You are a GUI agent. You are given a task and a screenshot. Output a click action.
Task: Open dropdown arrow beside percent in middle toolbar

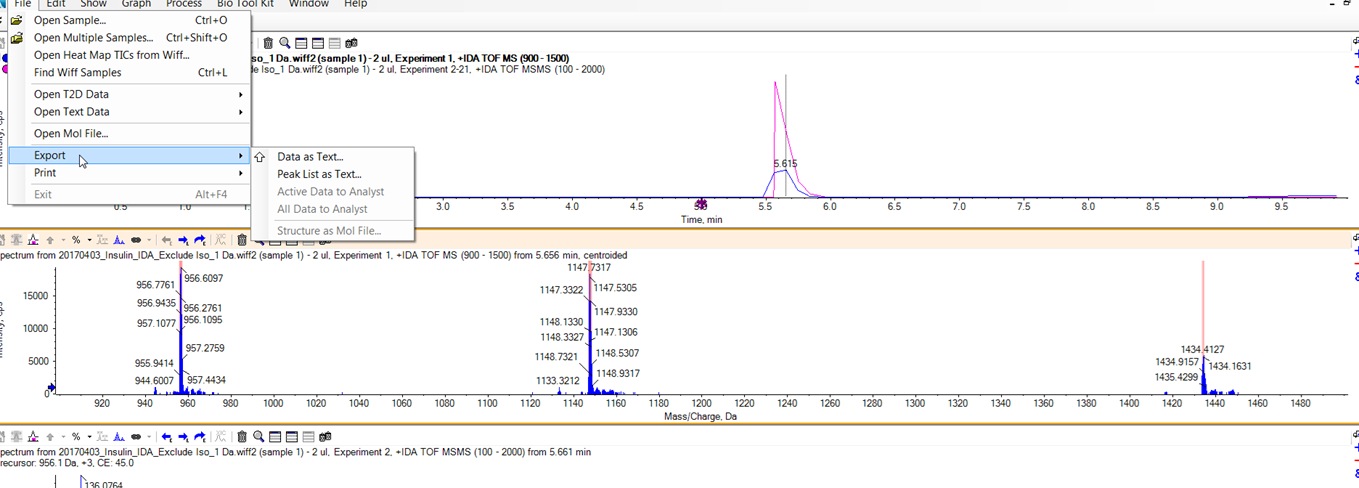click(89, 240)
